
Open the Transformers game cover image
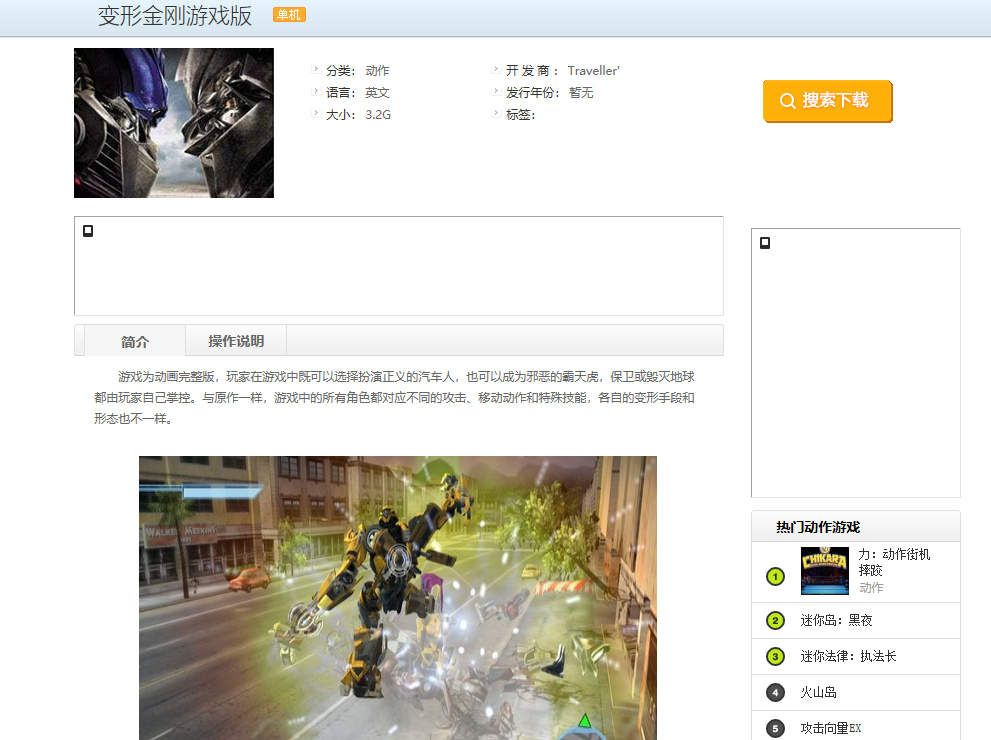click(x=174, y=123)
